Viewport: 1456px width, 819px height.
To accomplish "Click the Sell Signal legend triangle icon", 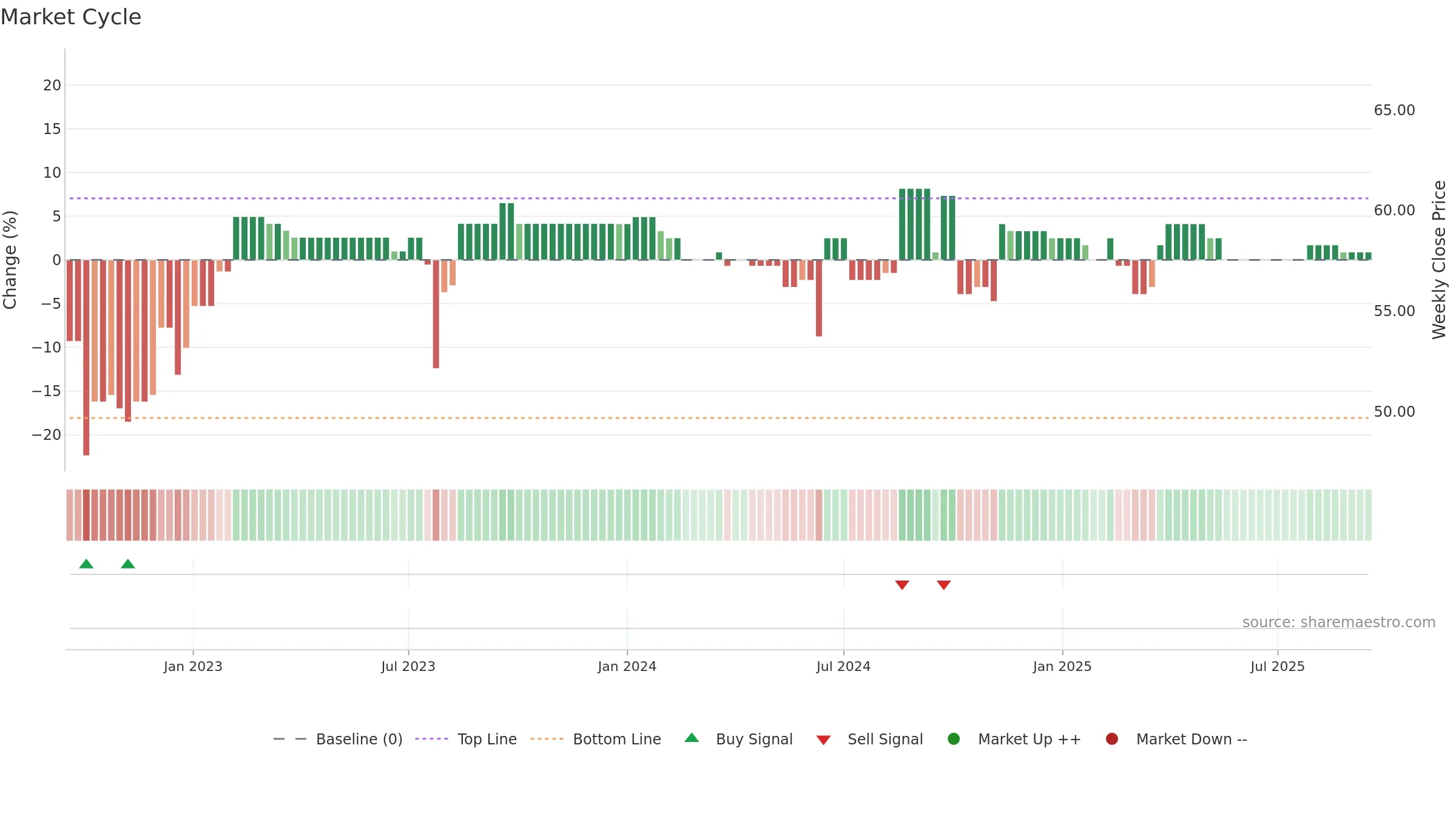I will pyautogui.click(x=823, y=740).
